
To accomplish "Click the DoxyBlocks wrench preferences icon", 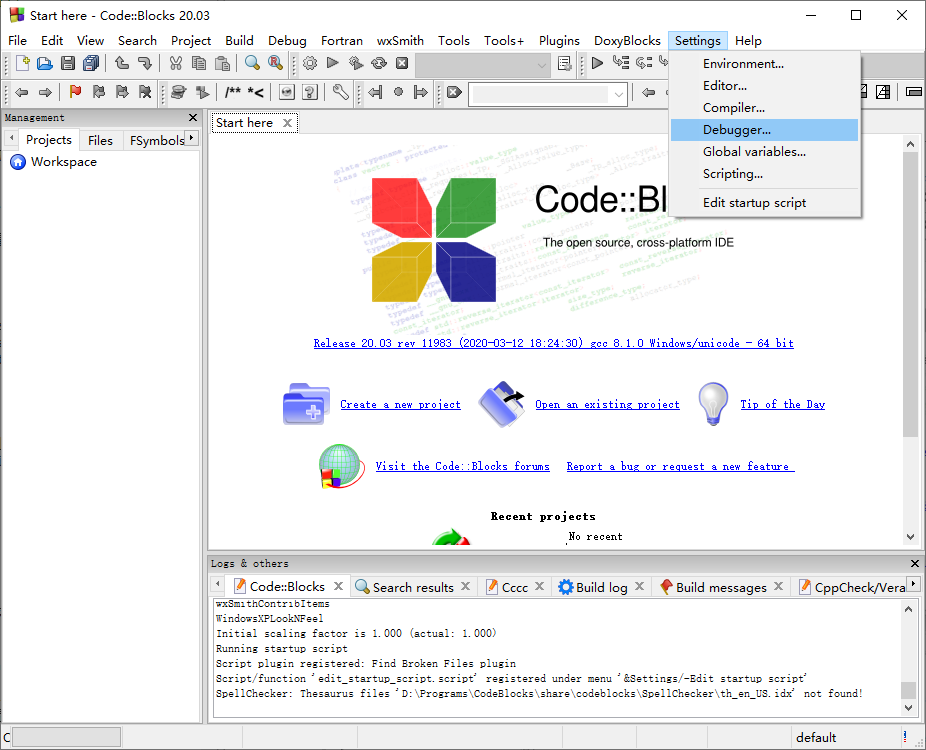I will (340, 92).
